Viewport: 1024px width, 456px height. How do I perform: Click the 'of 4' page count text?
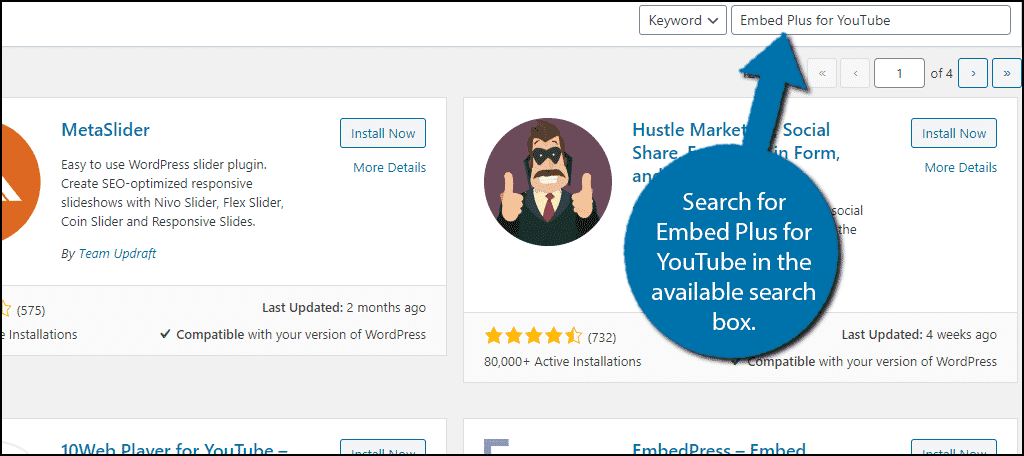(x=941, y=73)
